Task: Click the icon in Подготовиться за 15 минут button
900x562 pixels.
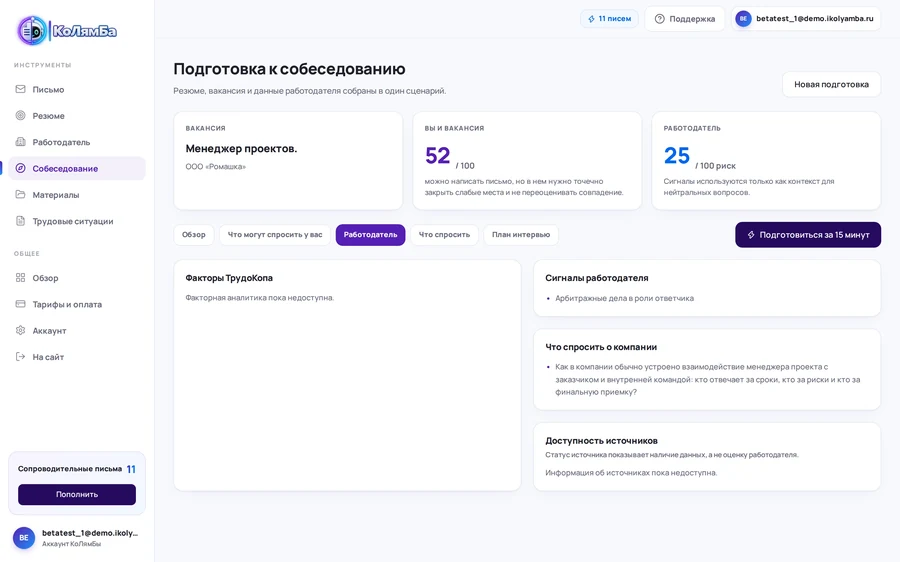Action: pos(751,235)
